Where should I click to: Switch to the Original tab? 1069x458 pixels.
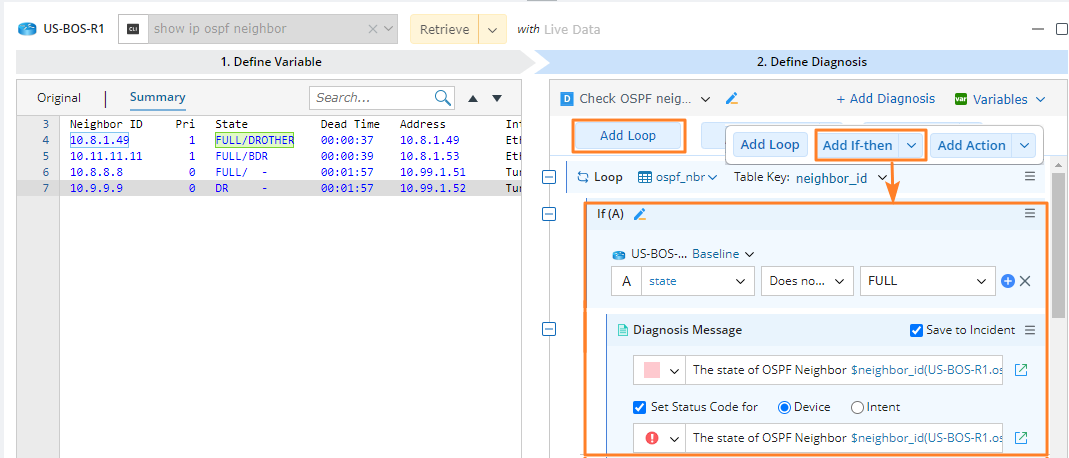[59, 98]
